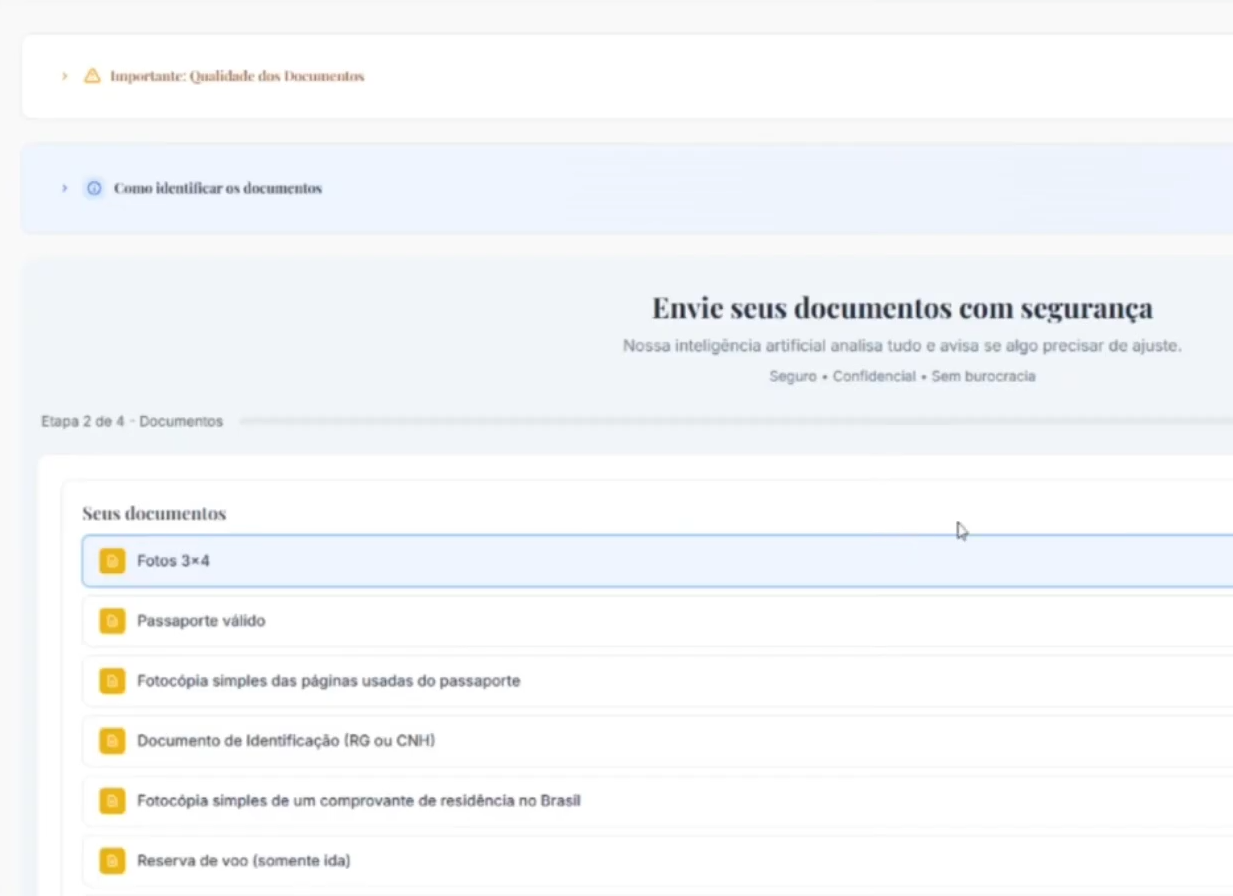Click the file icon for Fotocópia páginas do passaporte
The height and width of the screenshot is (896, 1233).
[112, 681]
